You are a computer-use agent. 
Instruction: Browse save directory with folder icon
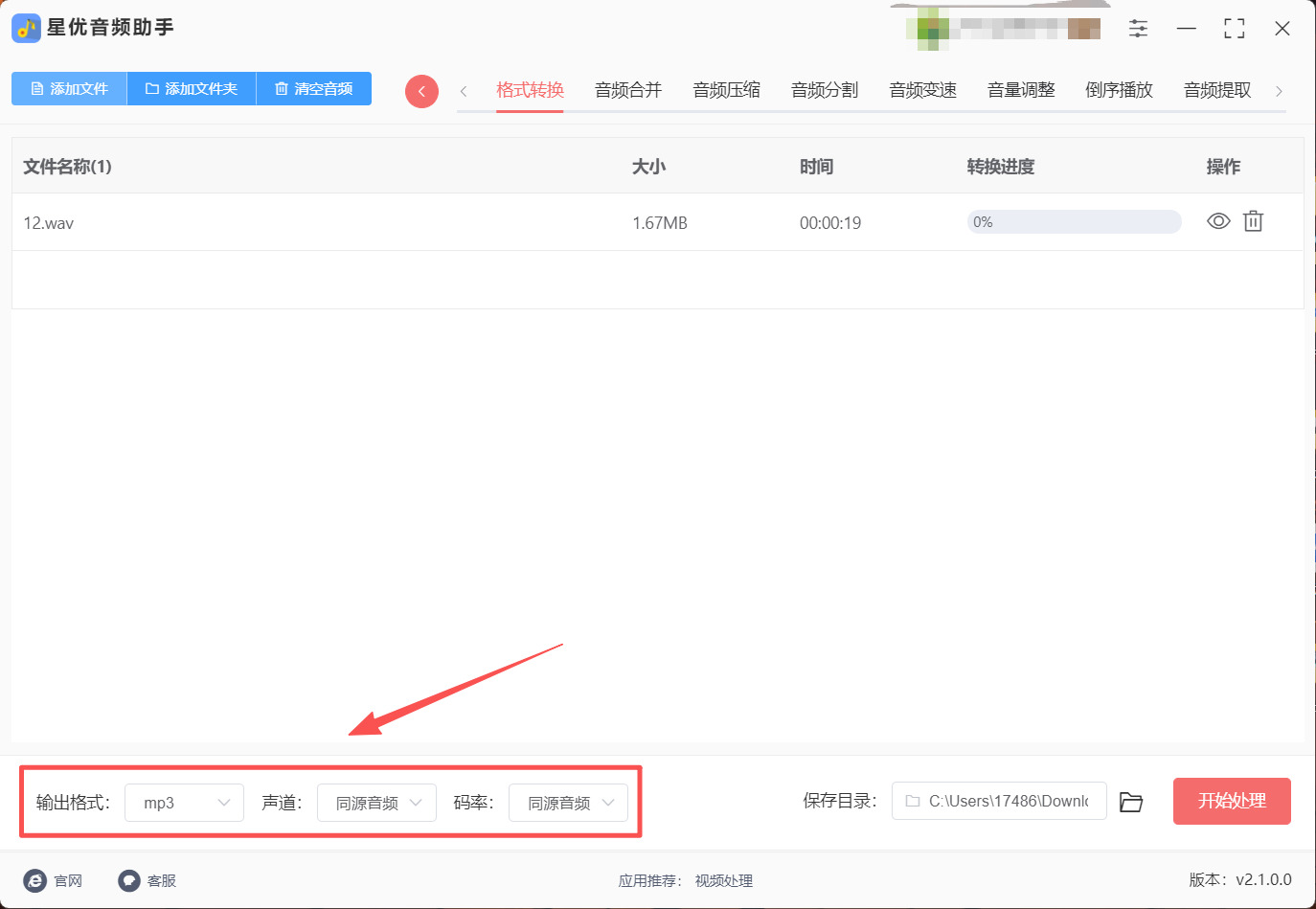[1131, 802]
